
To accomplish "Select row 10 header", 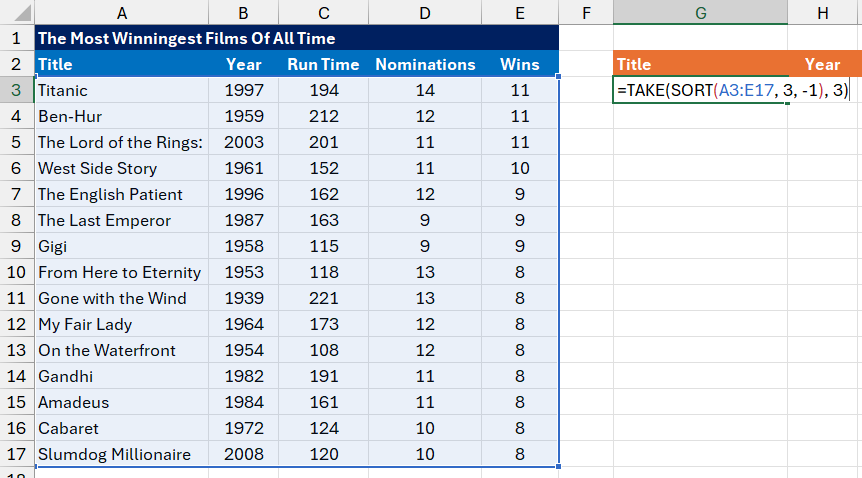I will pyautogui.click(x=17, y=272).
